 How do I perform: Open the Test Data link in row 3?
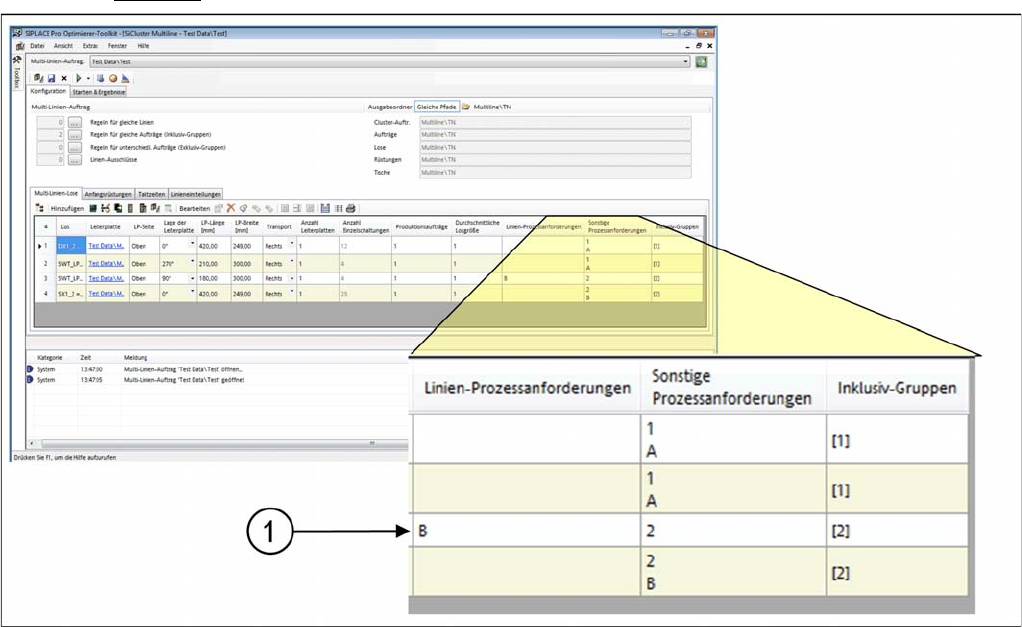(106, 278)
